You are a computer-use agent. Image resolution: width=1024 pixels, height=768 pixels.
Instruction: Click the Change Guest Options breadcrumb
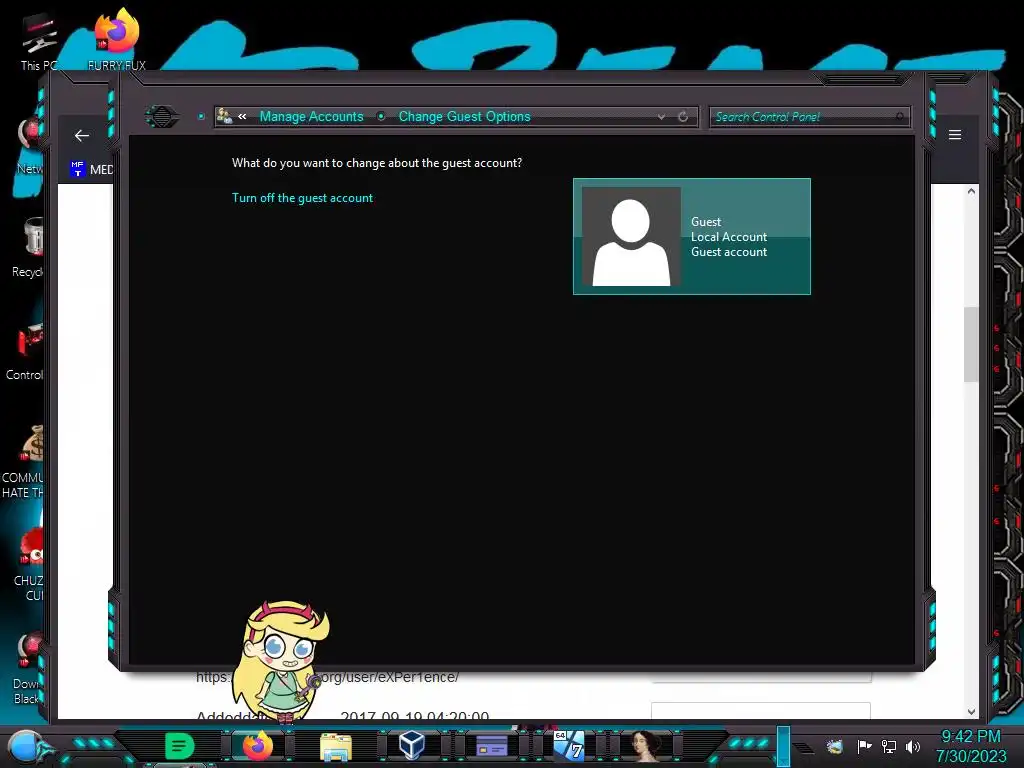(464, 116)
